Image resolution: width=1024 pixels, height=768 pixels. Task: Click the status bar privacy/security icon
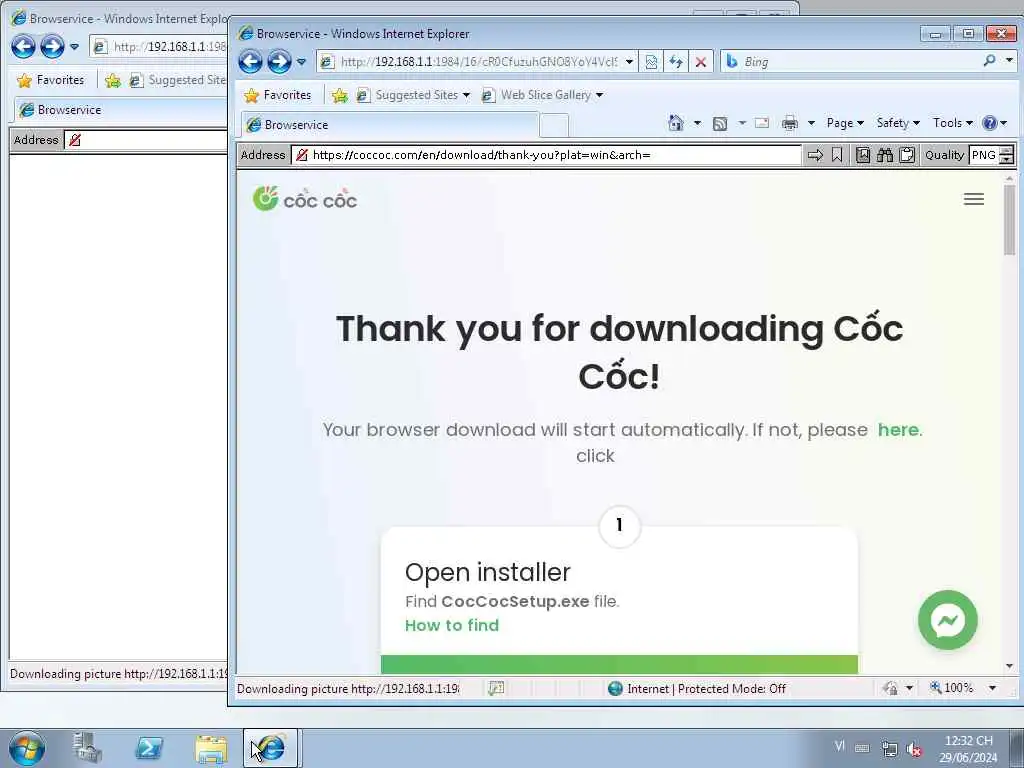pyautogui.click(x=890, y=688)
